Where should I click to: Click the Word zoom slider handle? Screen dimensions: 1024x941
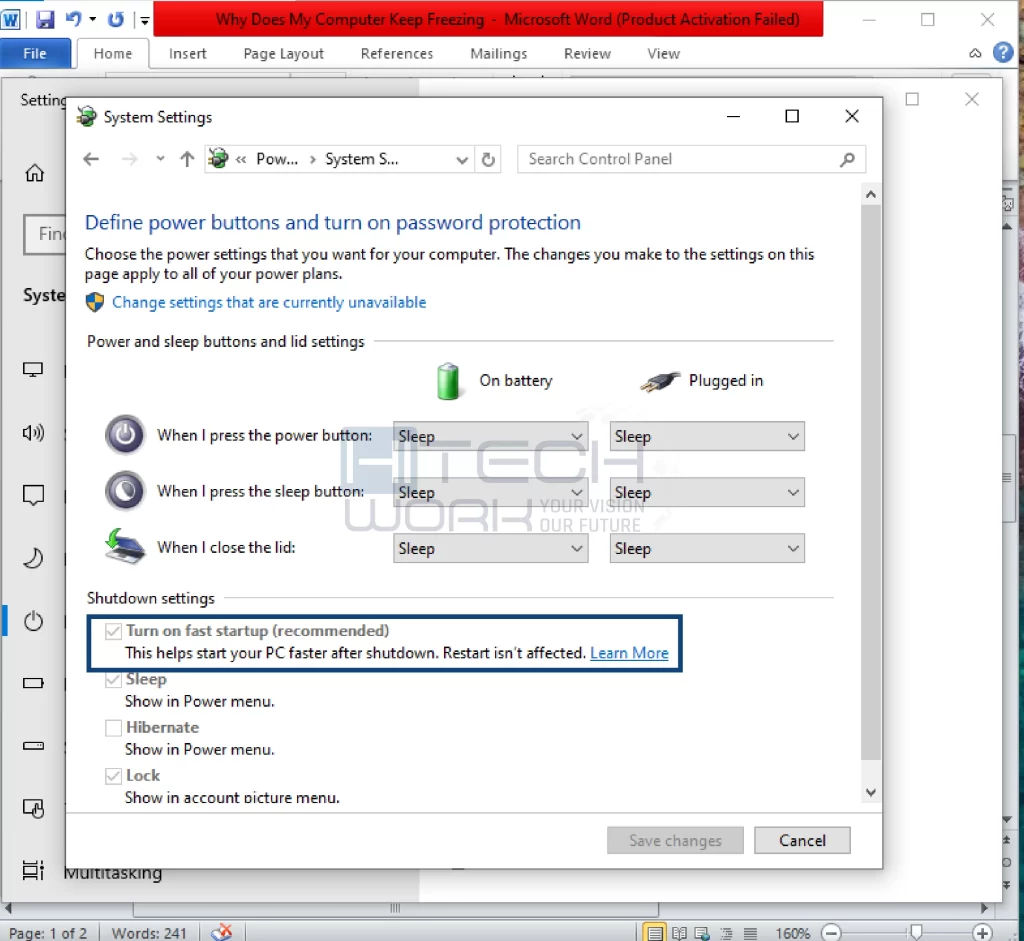917,932
